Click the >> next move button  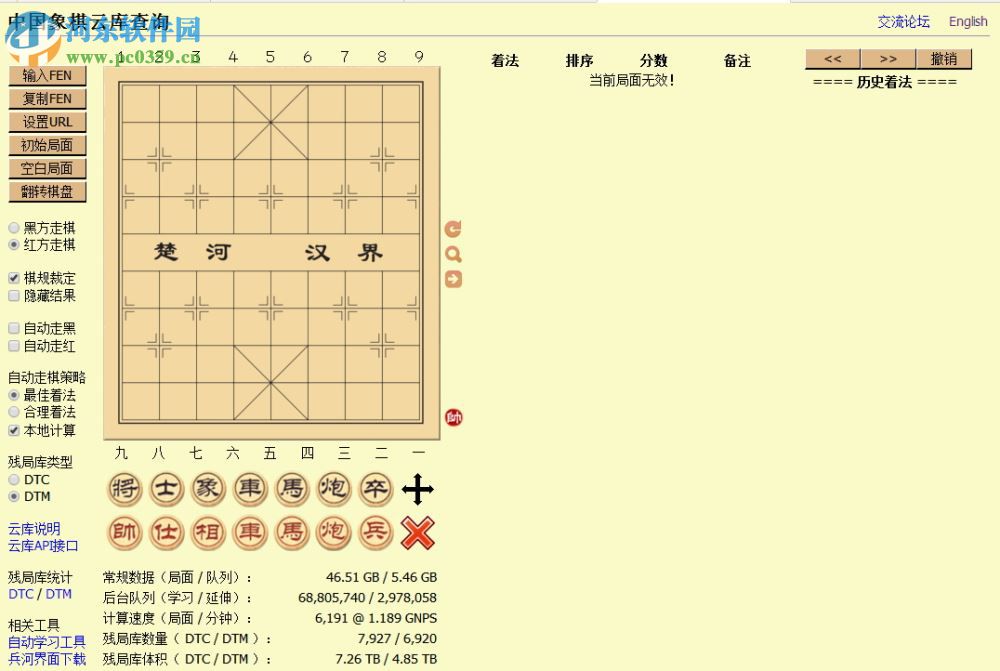coord(889,58)
